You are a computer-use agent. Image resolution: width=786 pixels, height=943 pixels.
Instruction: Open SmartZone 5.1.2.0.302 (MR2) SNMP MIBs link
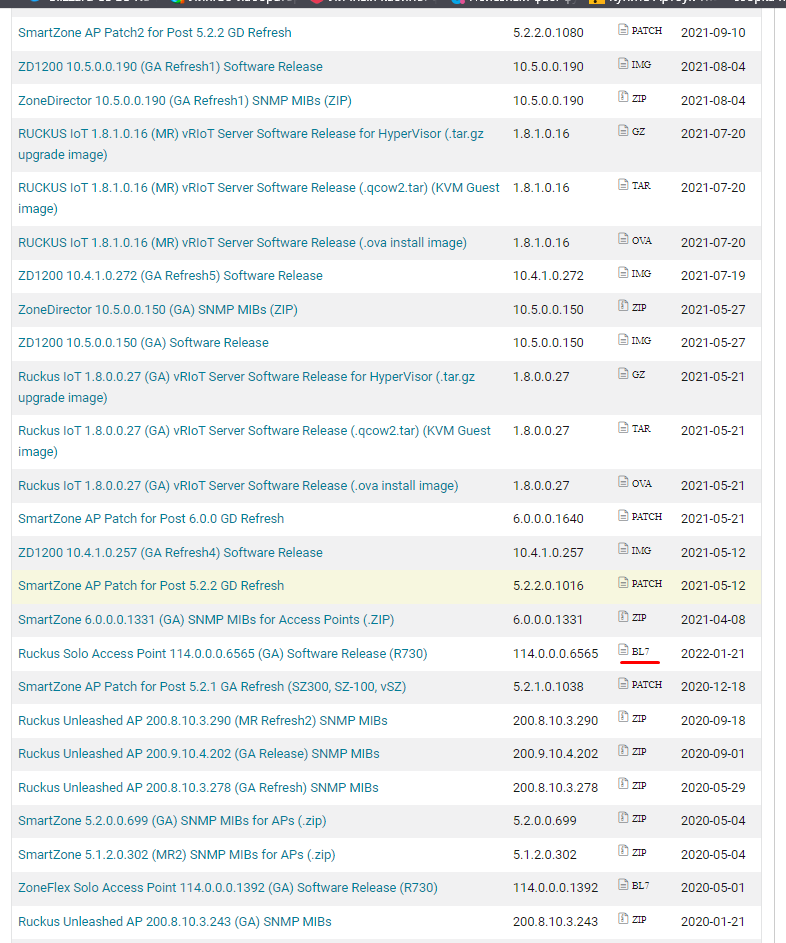pyautogui.click(x=177, y=855)
